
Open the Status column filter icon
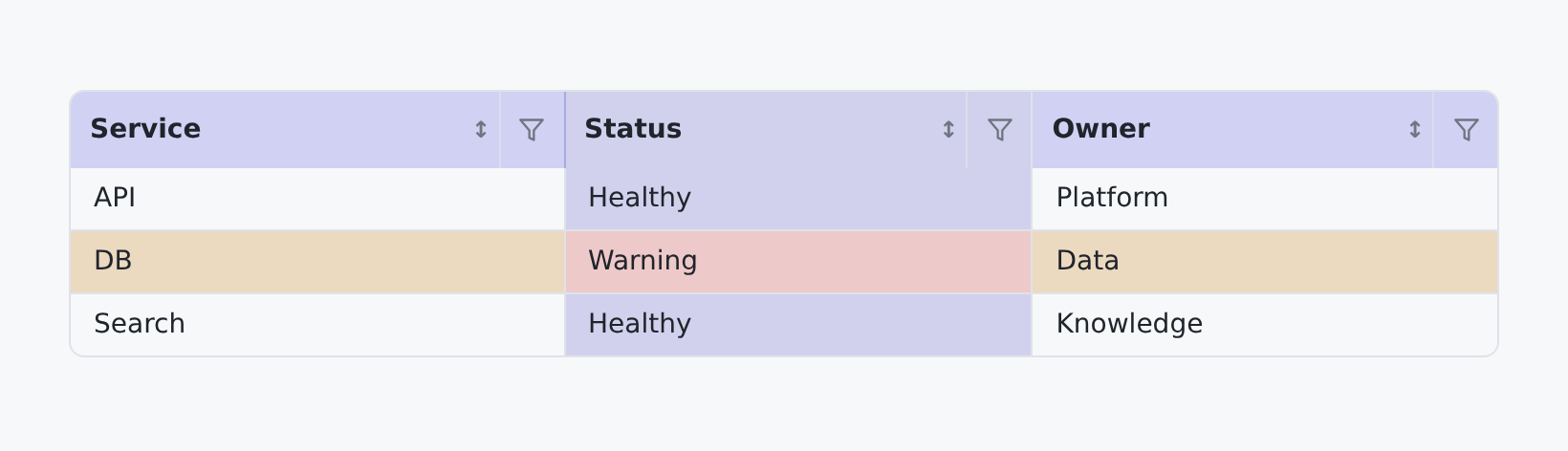click(x=999, y=130)
